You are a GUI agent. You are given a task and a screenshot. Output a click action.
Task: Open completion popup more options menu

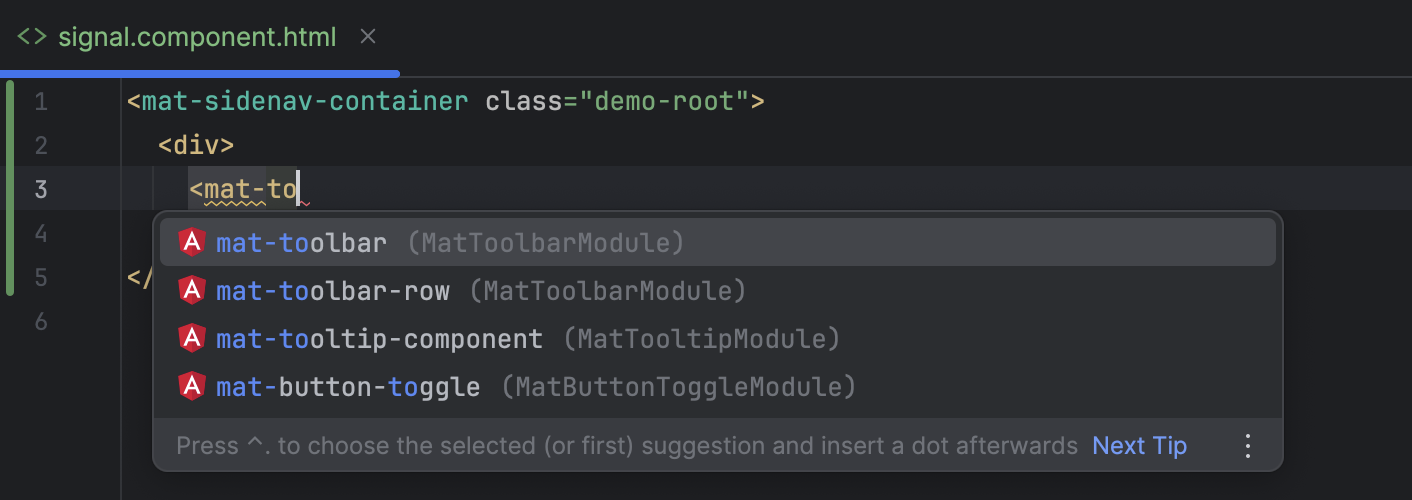point(1247,446)
